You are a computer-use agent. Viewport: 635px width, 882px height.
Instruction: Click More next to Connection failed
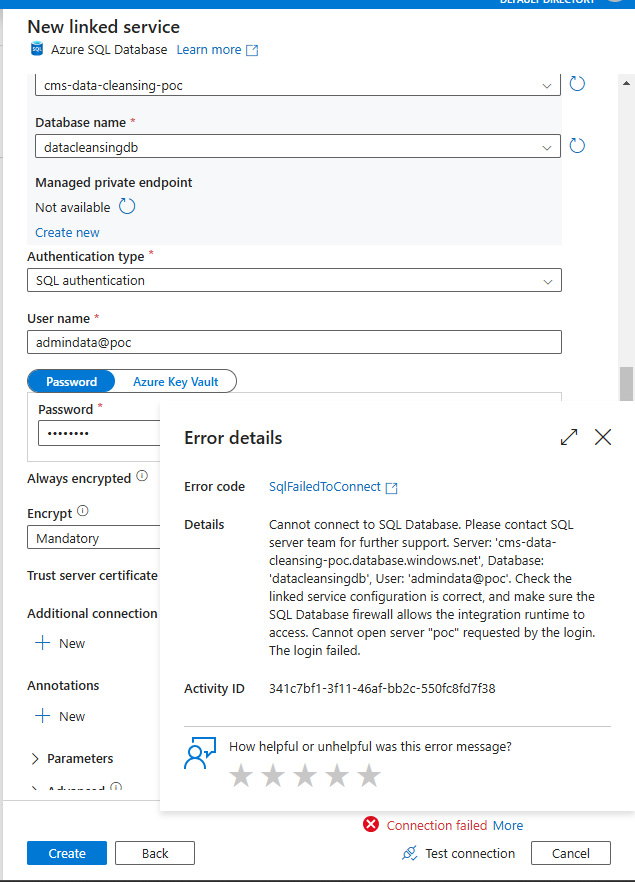[x=508, y=825]
